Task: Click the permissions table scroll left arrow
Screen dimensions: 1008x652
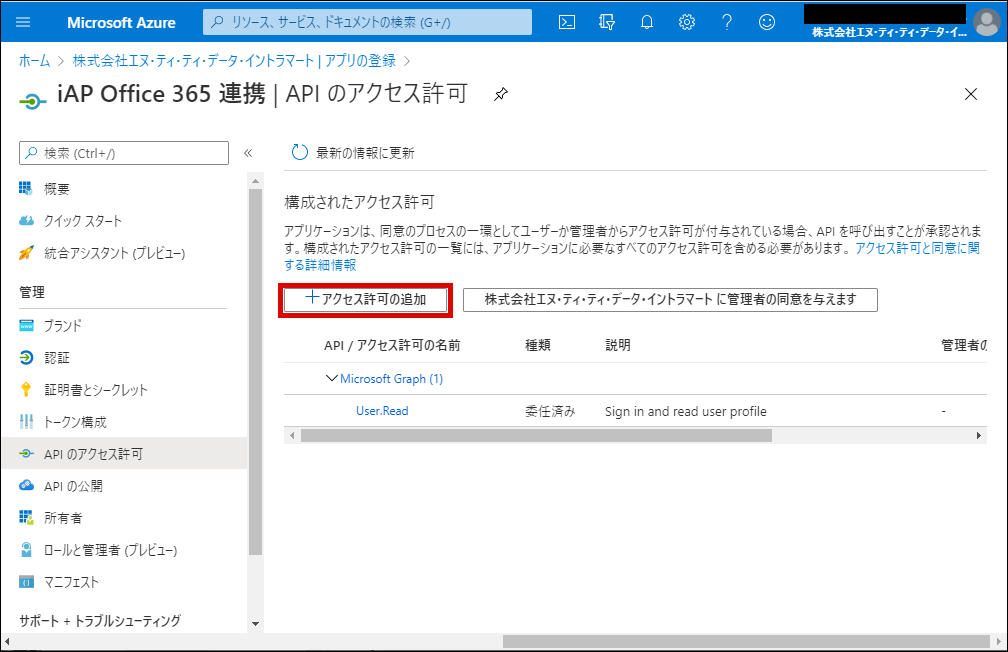Action: (292, 435)
